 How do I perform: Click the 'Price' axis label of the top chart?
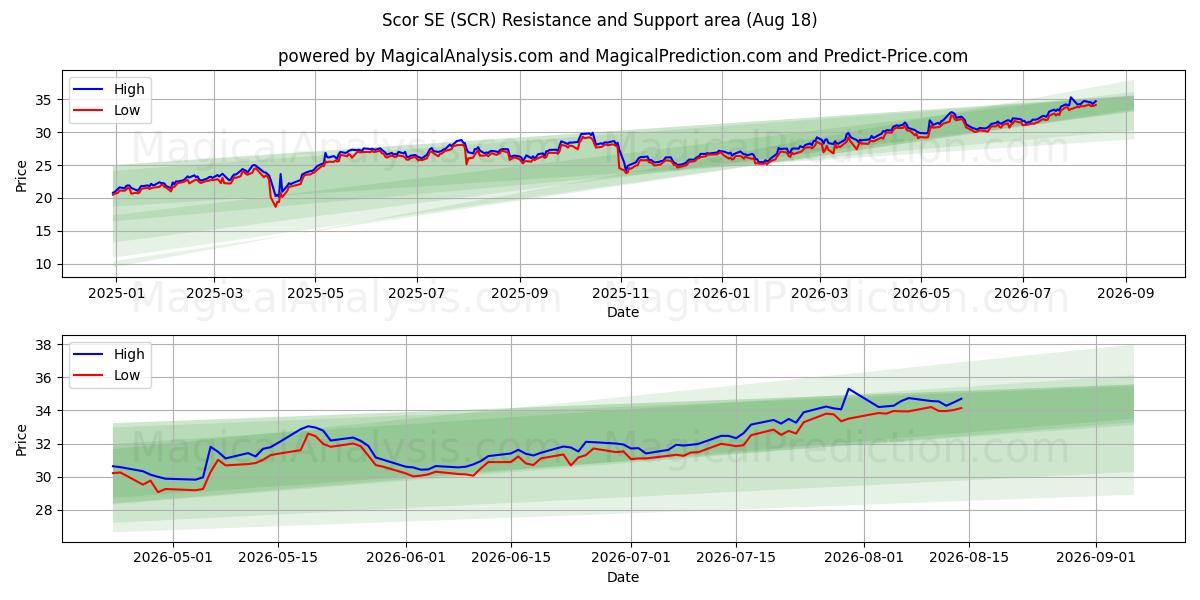click(x=22, y=174)
